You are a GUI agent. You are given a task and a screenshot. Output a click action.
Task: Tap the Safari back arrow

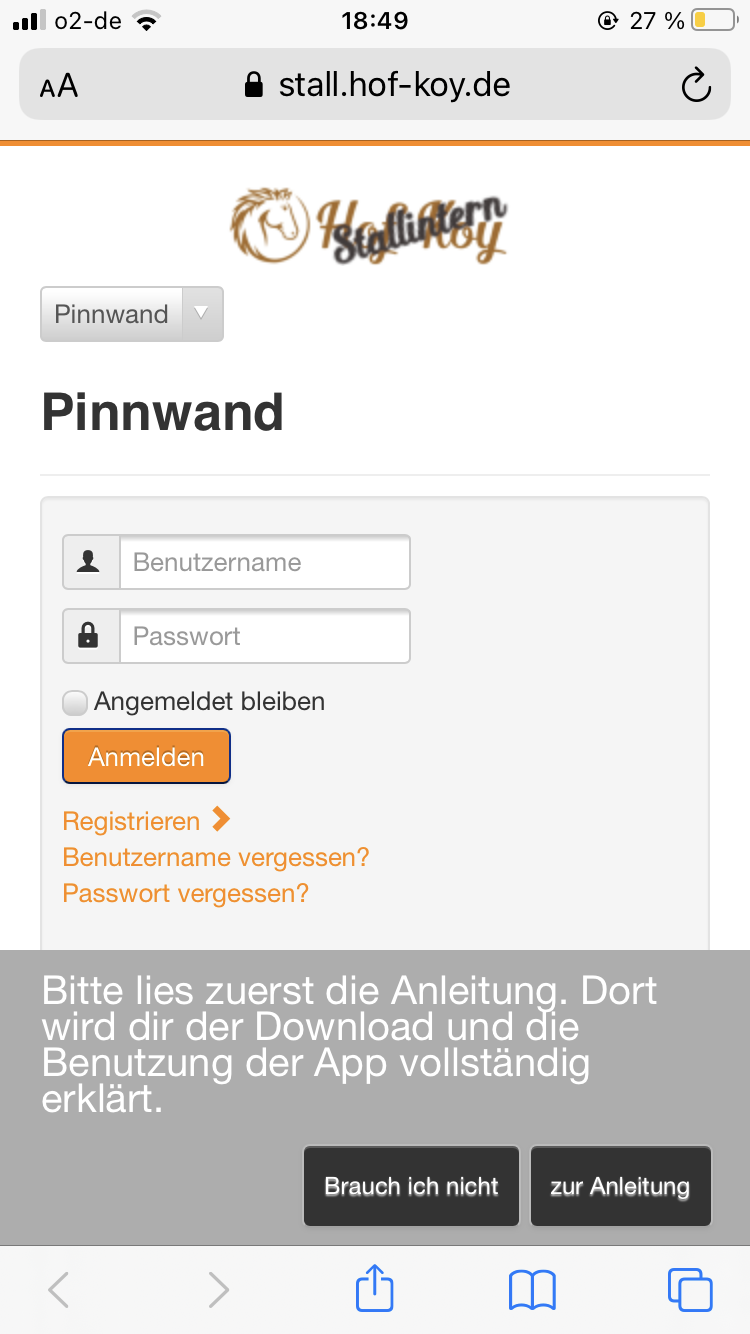[x=59, y=1289]
